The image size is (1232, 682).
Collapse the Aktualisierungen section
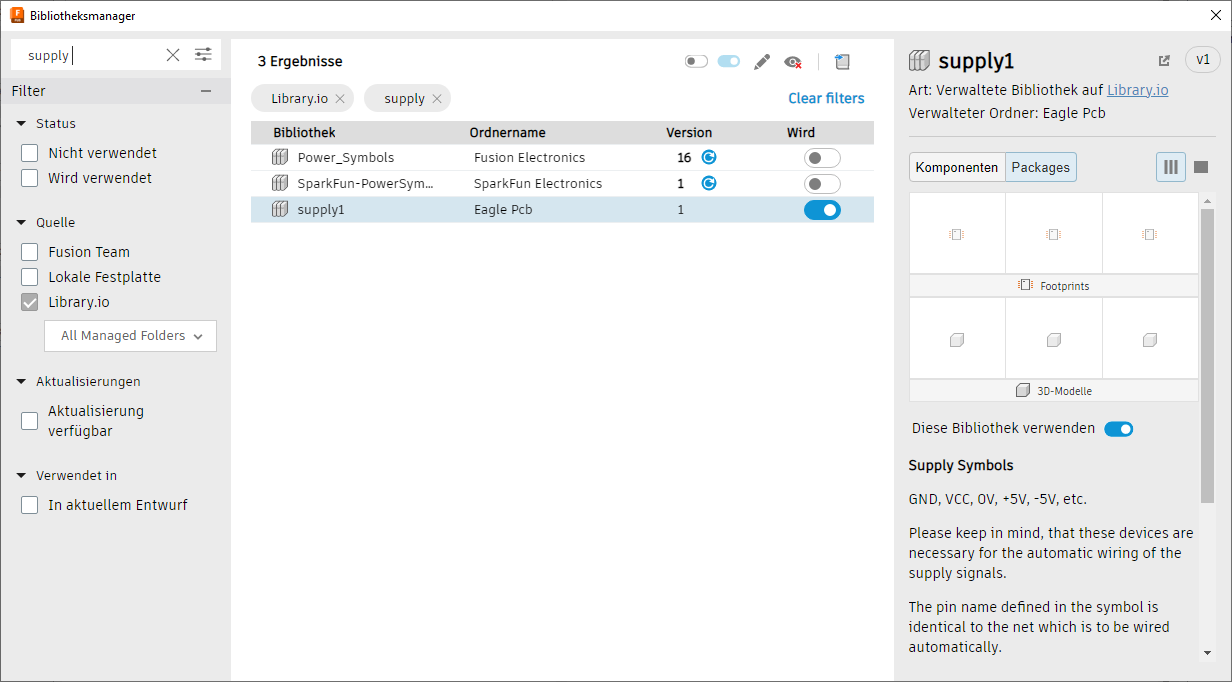[22, 381]
